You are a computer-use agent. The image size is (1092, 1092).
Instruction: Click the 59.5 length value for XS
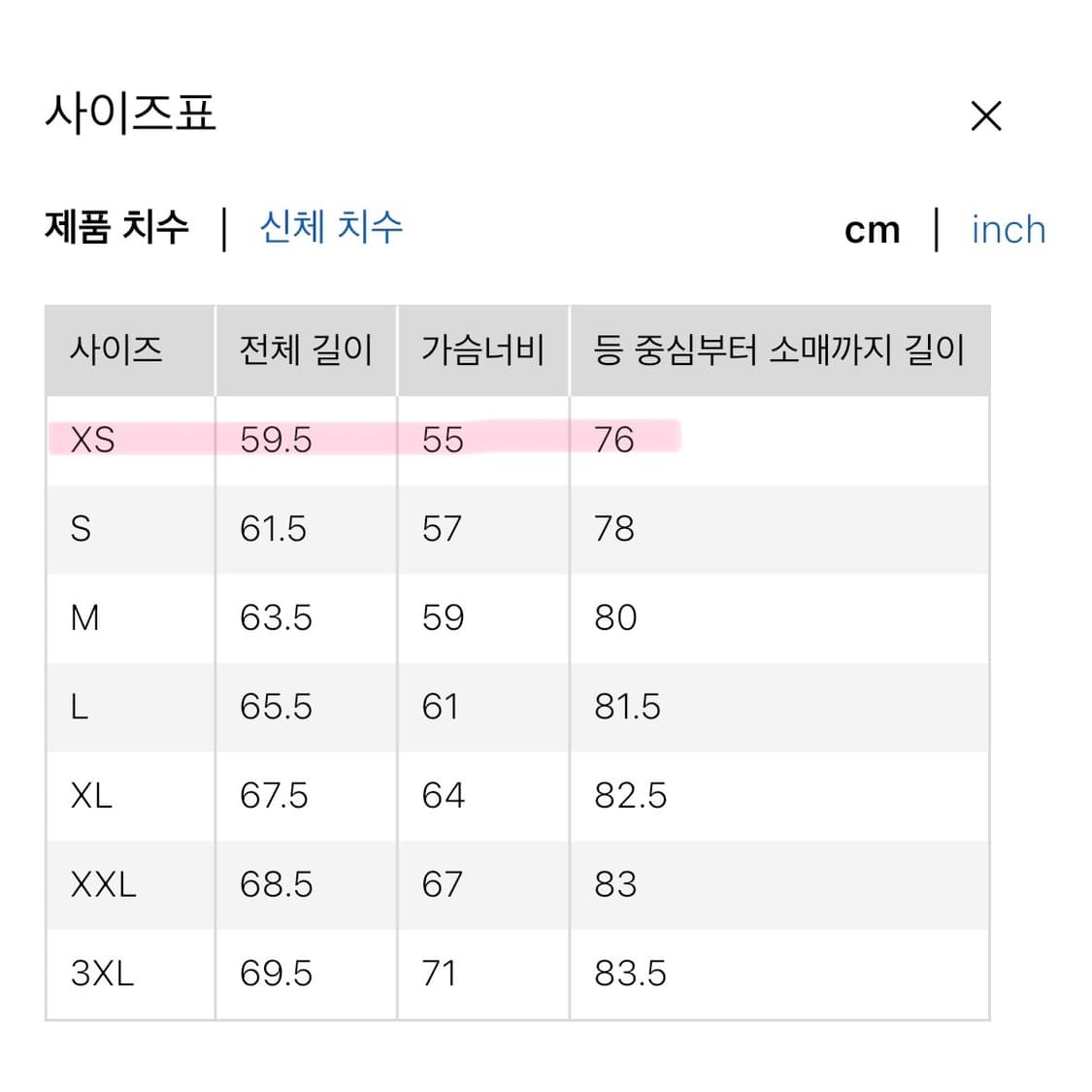pyautogui.click(x=276, y=440)
